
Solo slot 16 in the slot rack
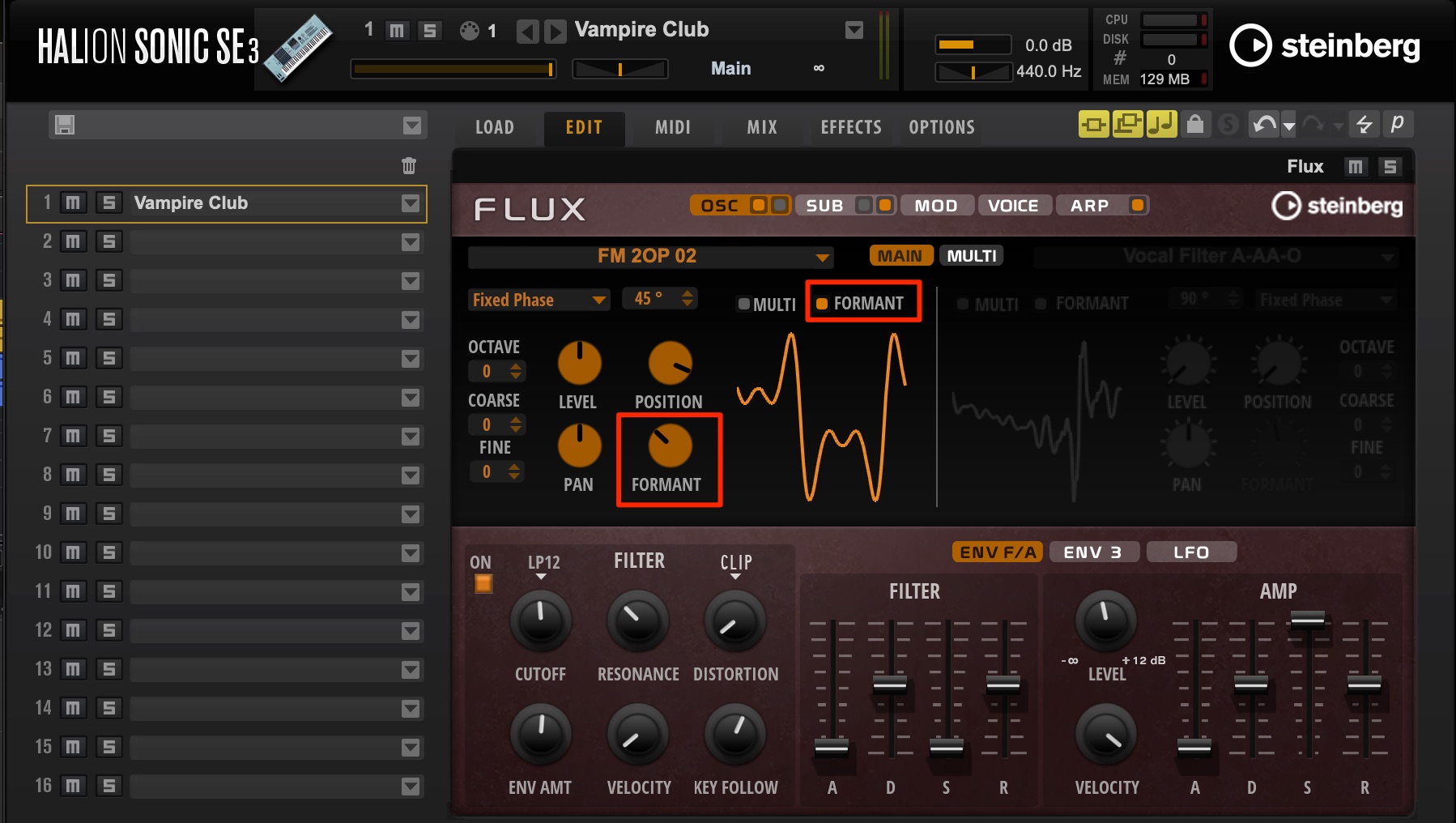(x=109, y=786)
